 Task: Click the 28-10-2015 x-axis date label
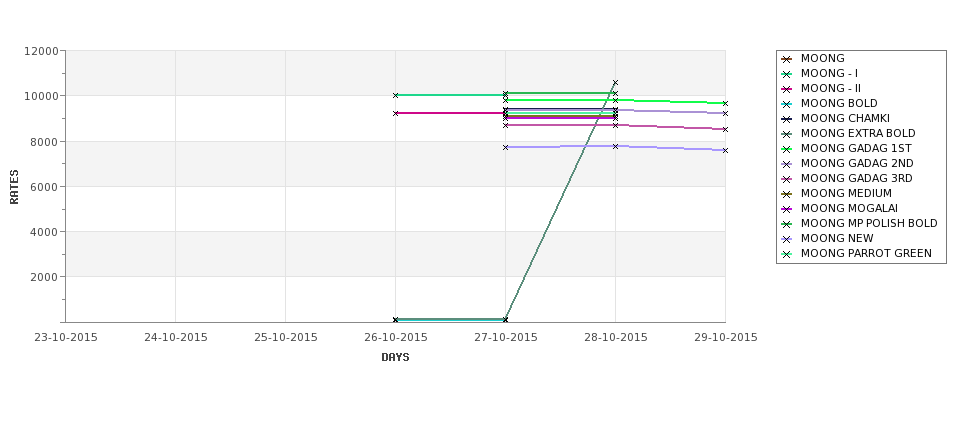point(616,338)
